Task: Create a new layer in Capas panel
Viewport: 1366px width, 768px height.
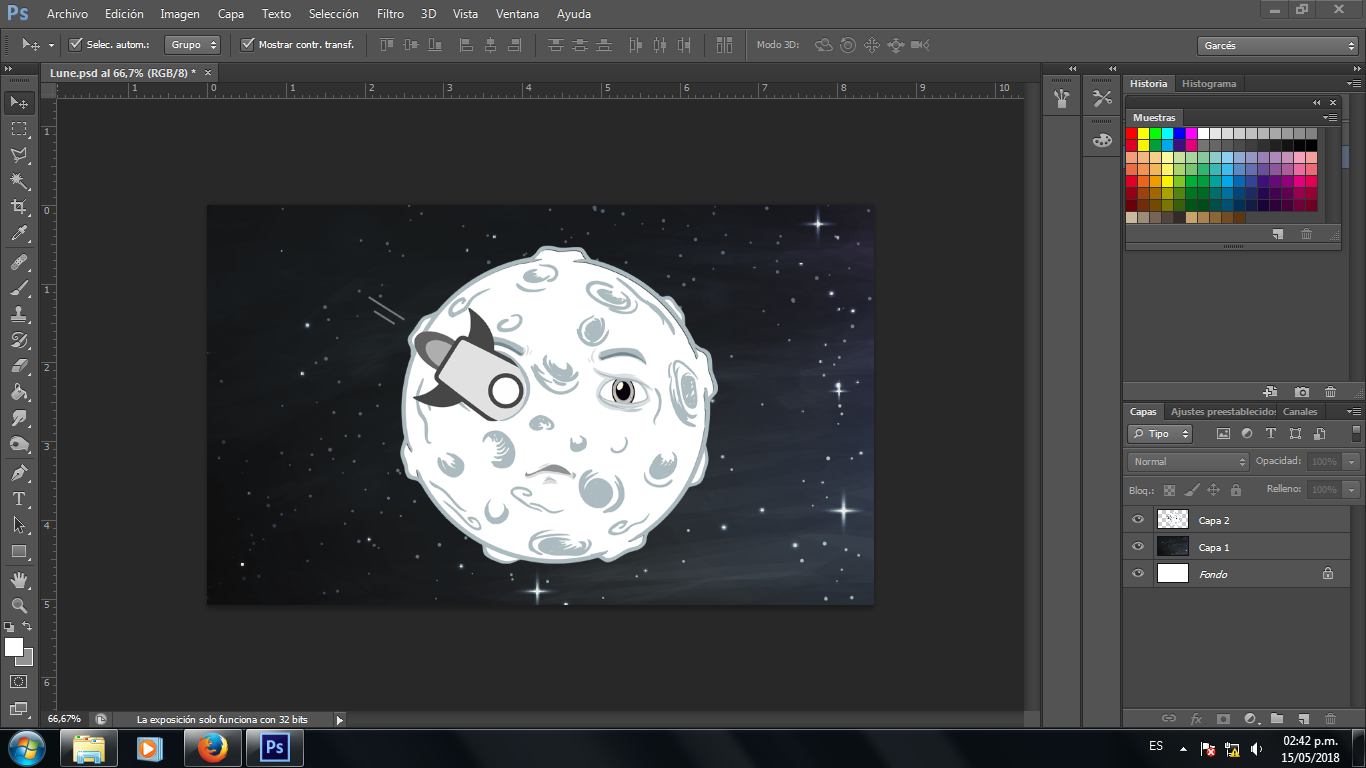Action: [1303, 718]
